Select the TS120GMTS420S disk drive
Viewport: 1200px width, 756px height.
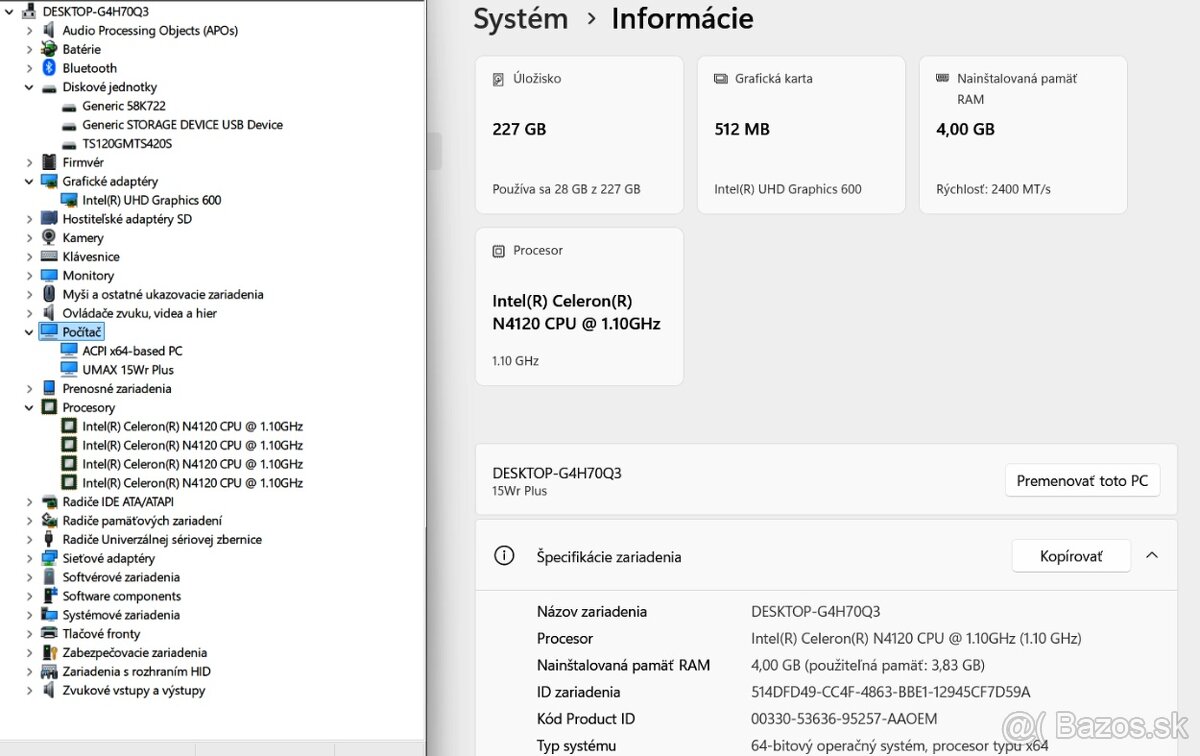pyautogui.click(x=126, y=143)
